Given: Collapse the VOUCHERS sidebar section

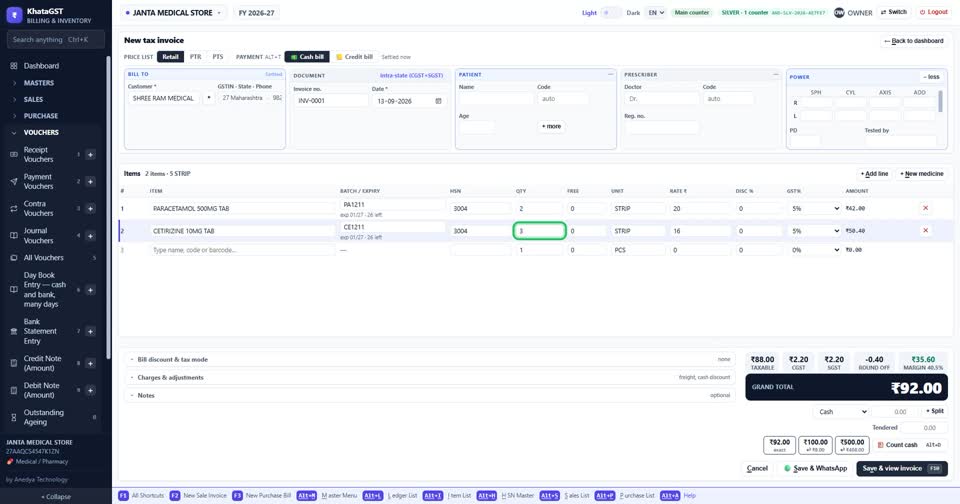Looking at the screenshot, I should pyautogui.click(x=41, y=132).
